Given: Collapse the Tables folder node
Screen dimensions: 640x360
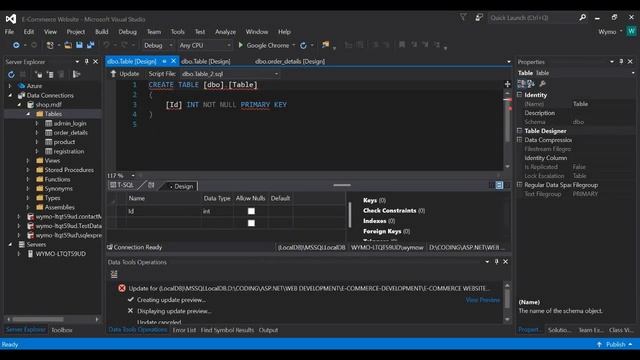Looking at the screenshot, I should [28, 114].
